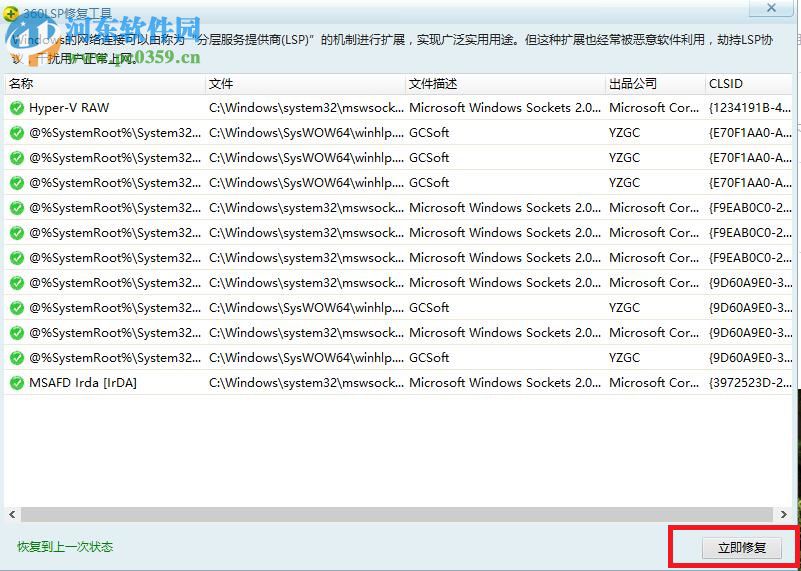Click the 立即修复 button

point(742,548)
